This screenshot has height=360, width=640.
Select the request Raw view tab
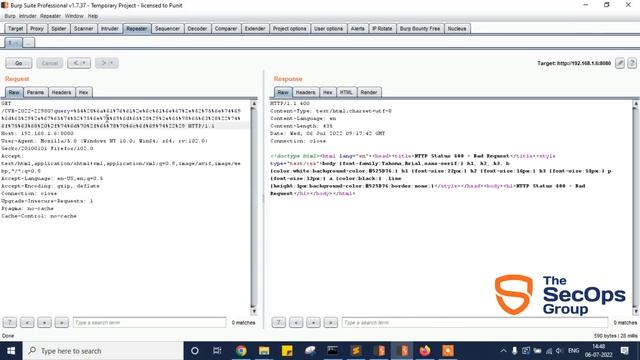pos(14,92)
